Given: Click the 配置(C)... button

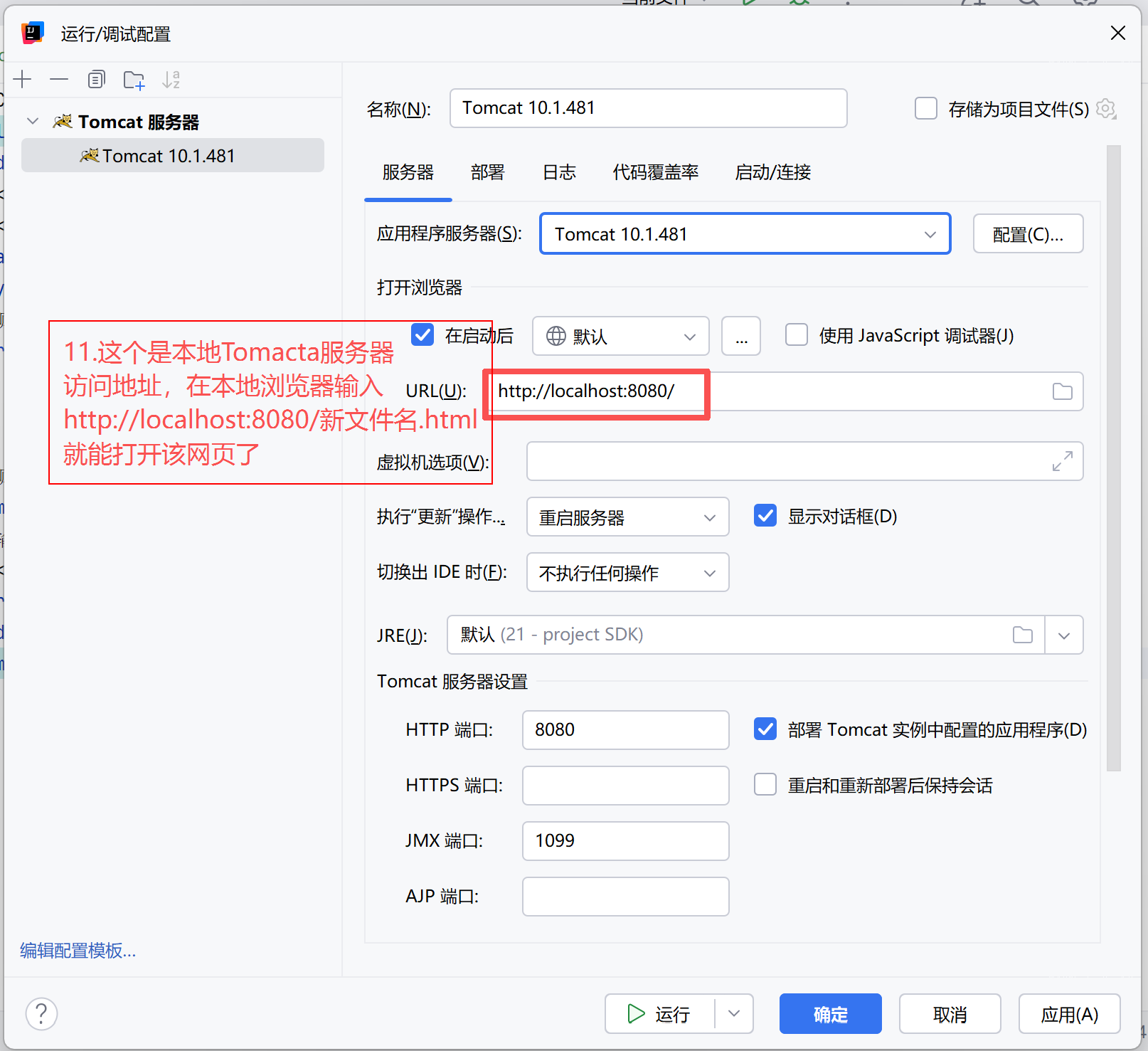Looking at the screenshot, I should point(1028,233).
